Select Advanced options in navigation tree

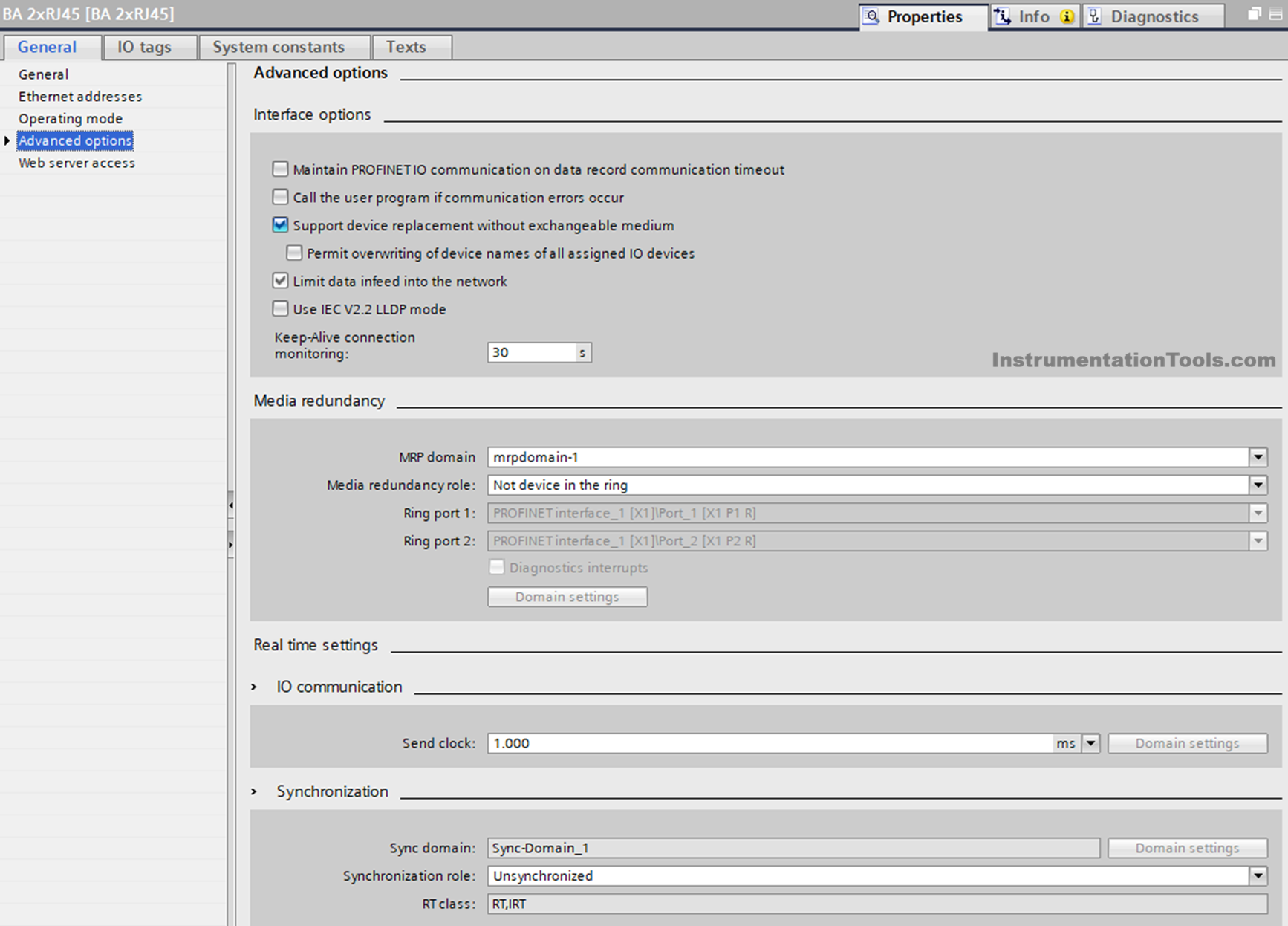(x=75, y=140)
